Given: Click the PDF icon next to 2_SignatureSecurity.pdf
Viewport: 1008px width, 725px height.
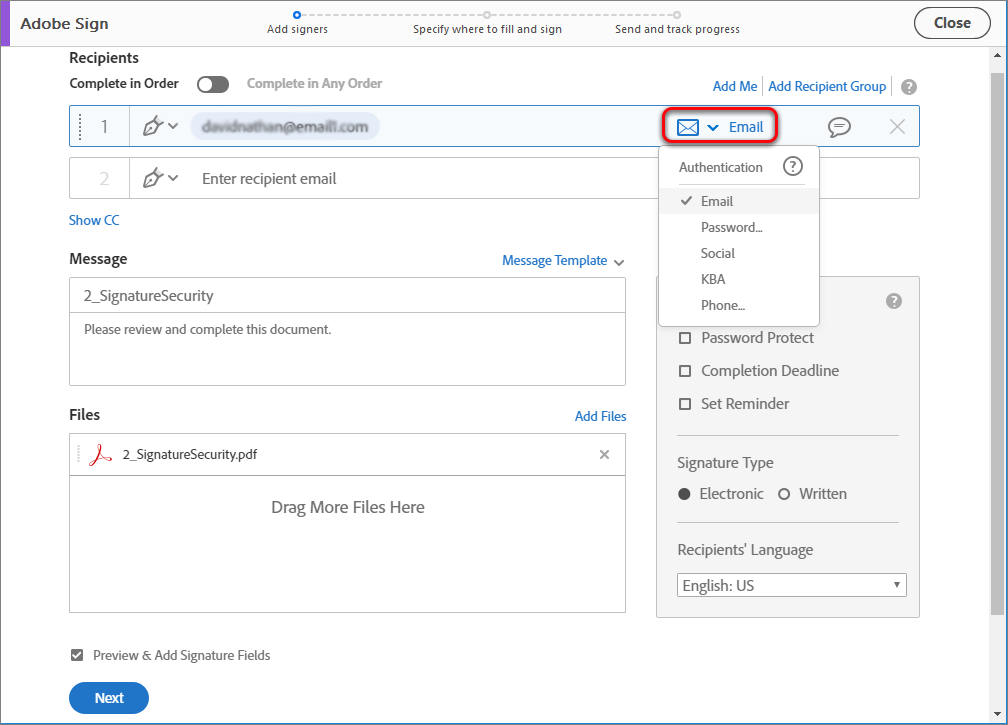Looking at the screenshot, I should [x=99, y=454].
